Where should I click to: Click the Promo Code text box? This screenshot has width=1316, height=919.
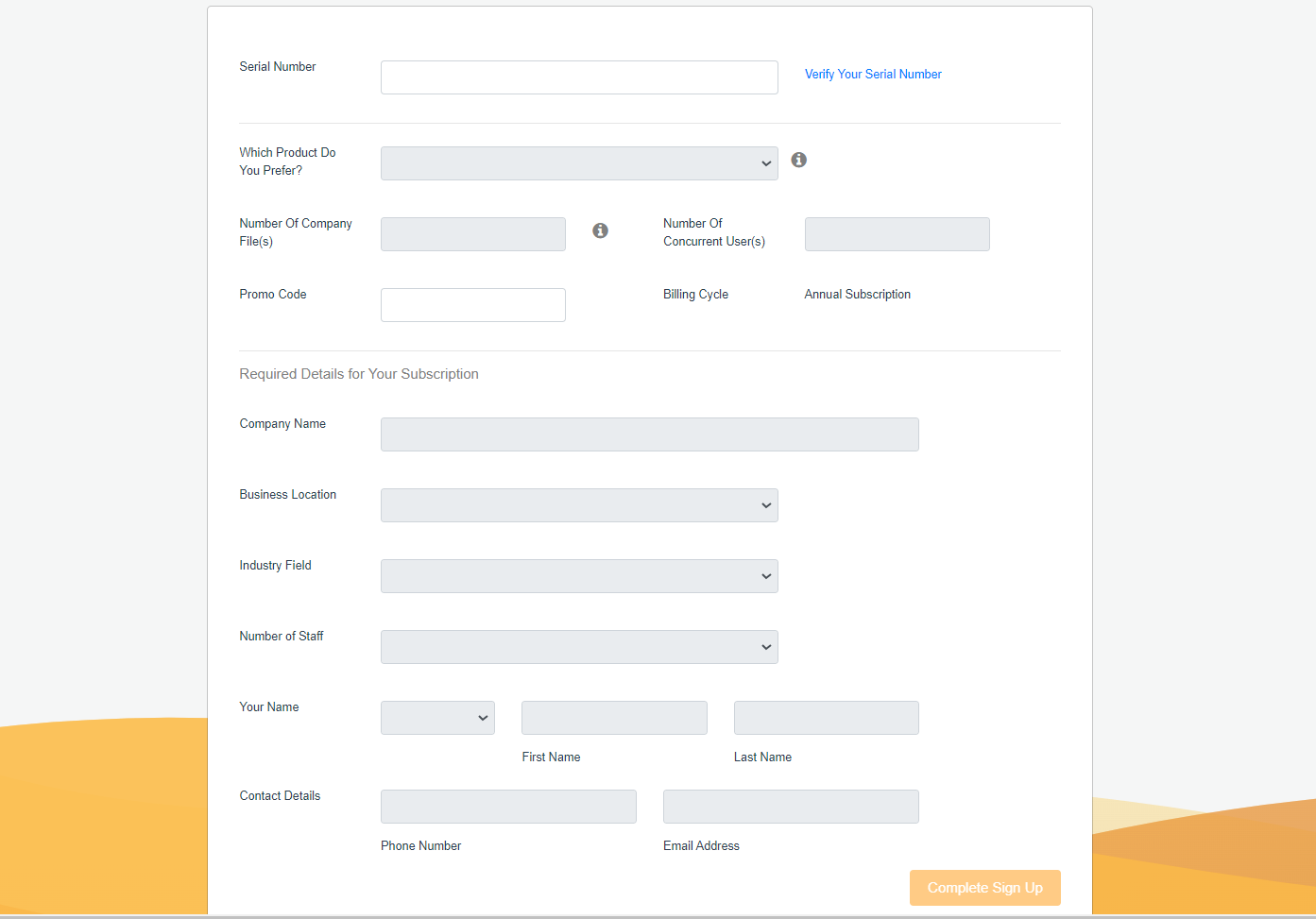(472, 305)
